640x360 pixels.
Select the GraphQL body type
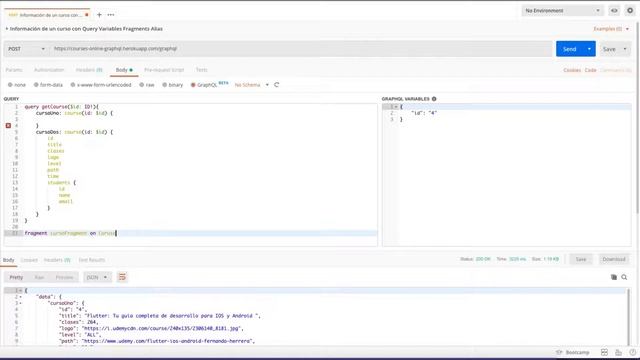pyautogui.click(x=204, y=85)
